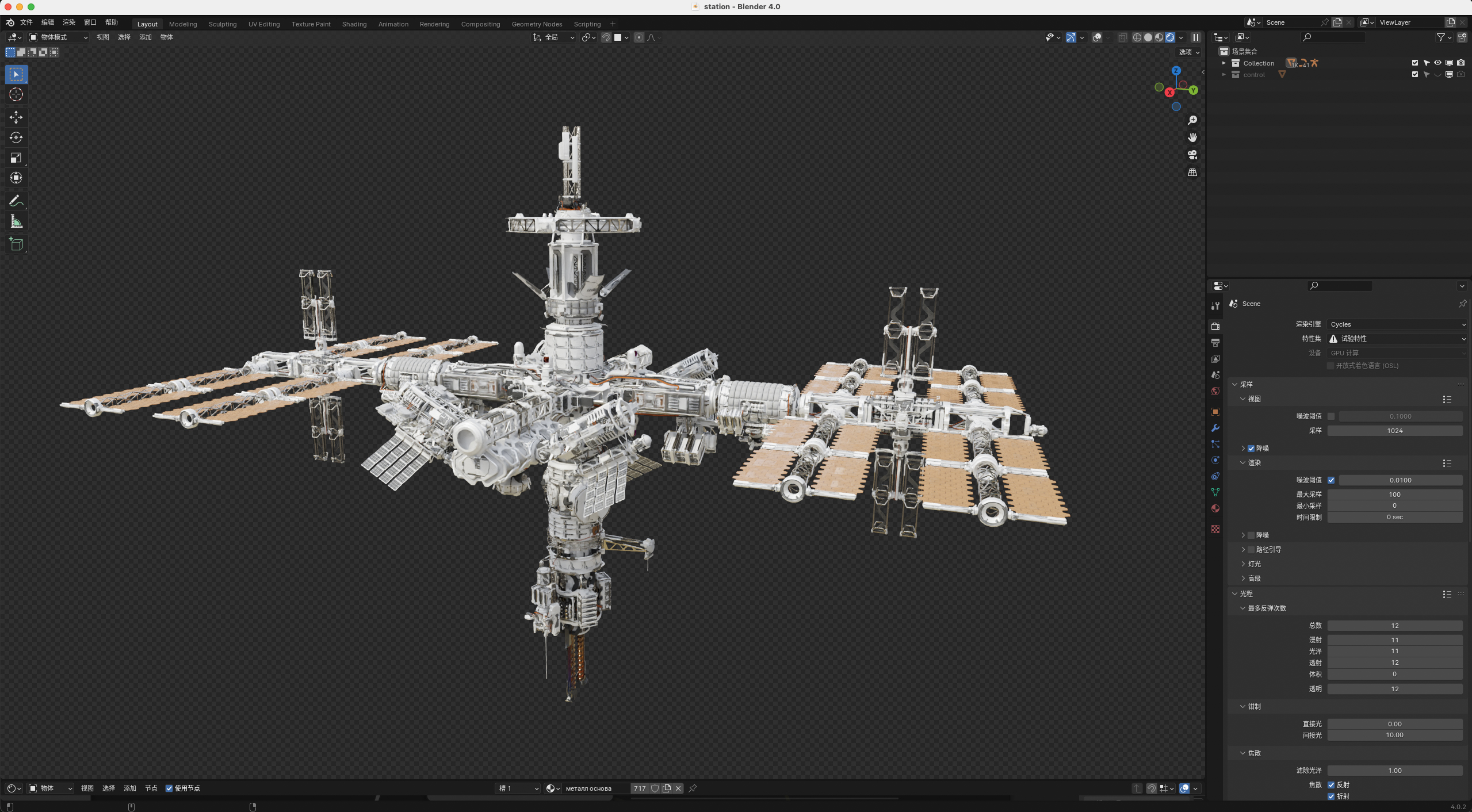Viewport: 1472px width, 812px height.
Task: Open the Tool properties tab
Action: tap(1215, 306)
